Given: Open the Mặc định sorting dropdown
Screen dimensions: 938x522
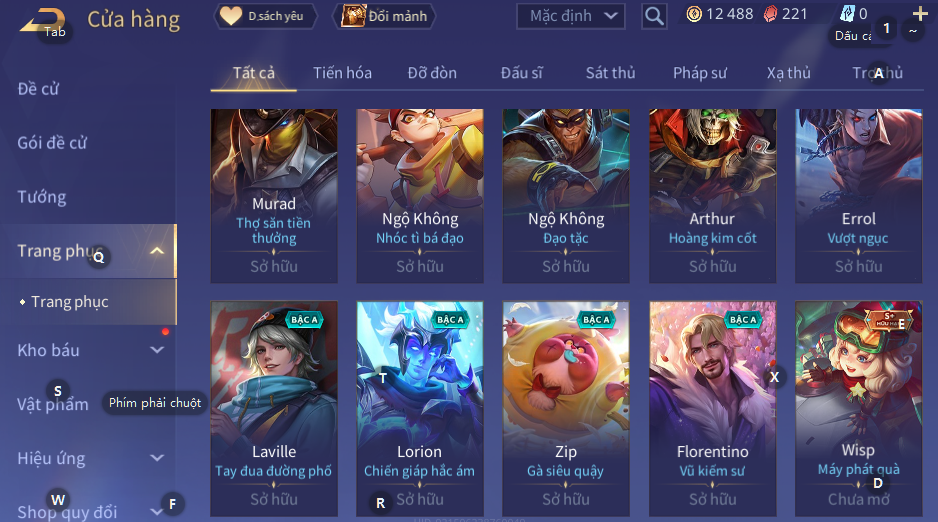Looking at the screenshot, I should 571,16.
